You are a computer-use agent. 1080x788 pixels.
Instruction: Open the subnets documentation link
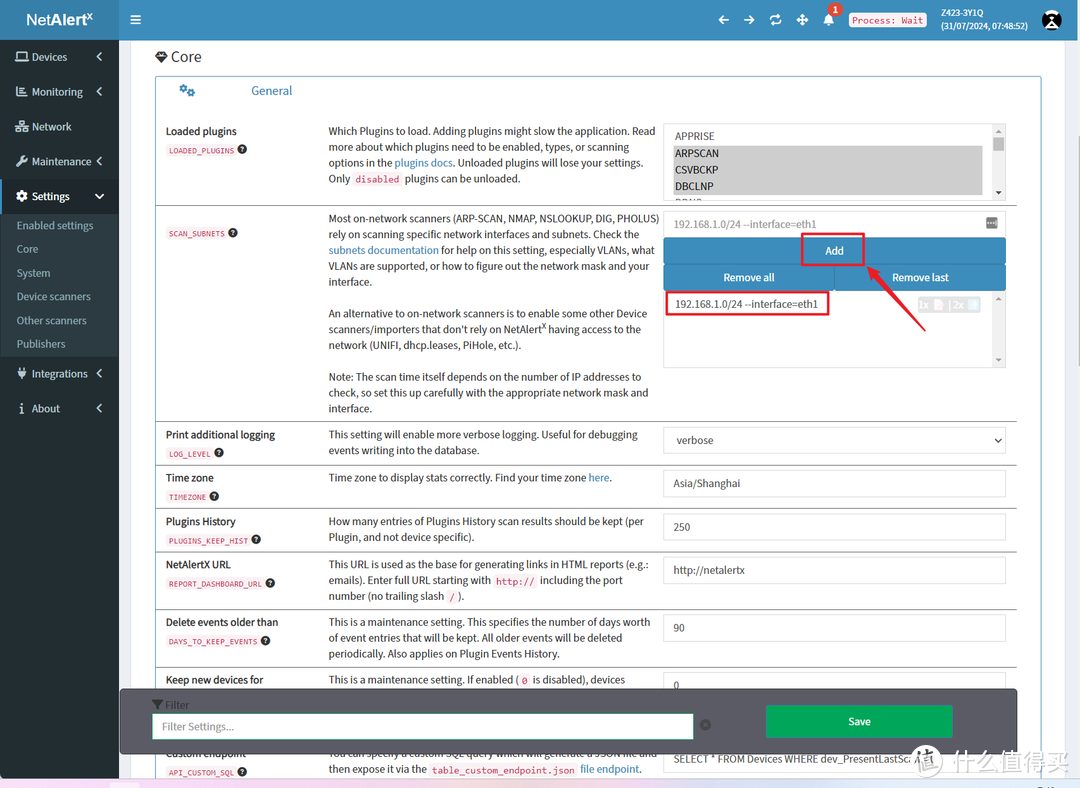click(x=383, y=250)
